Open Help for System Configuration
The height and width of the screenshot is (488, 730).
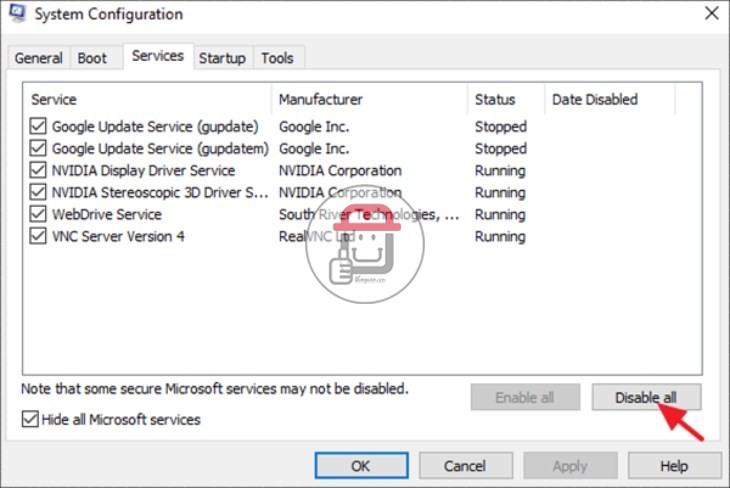[x=674, y=466]
